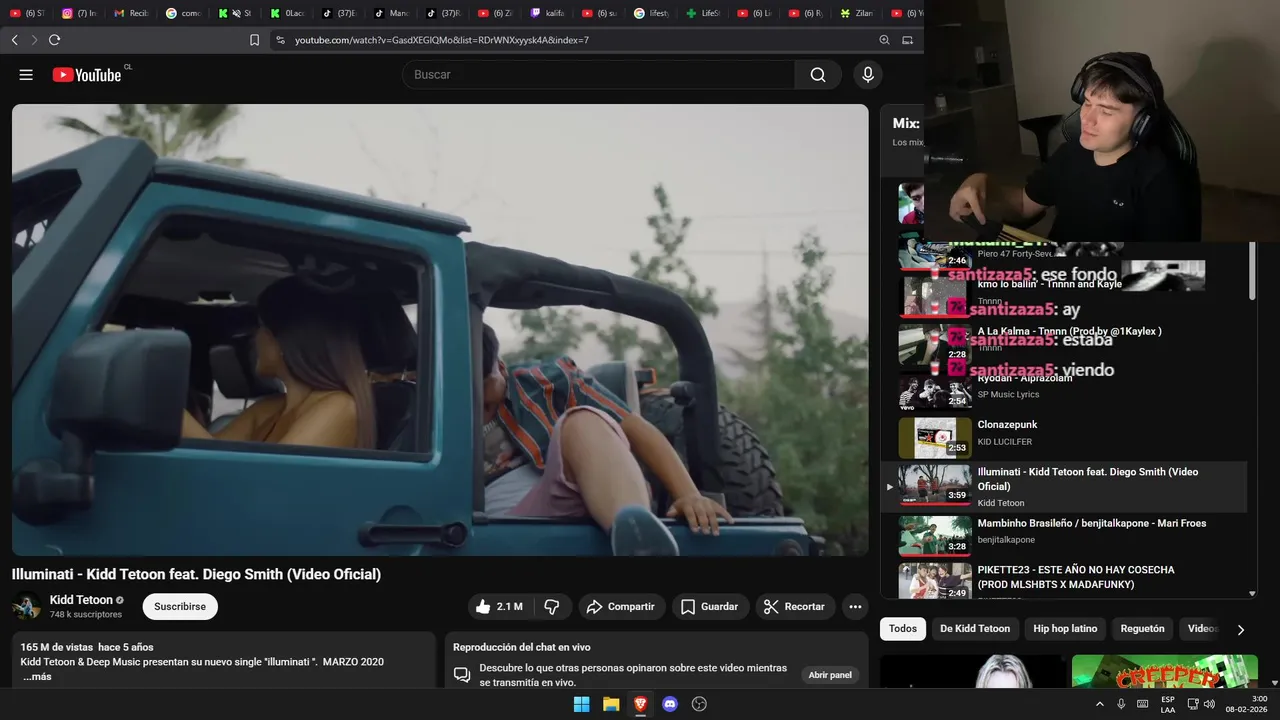The image size is (1280, 720).
Task: Open the CREEPER recommended video thumbnail
Action: [x=1165, y=672]
